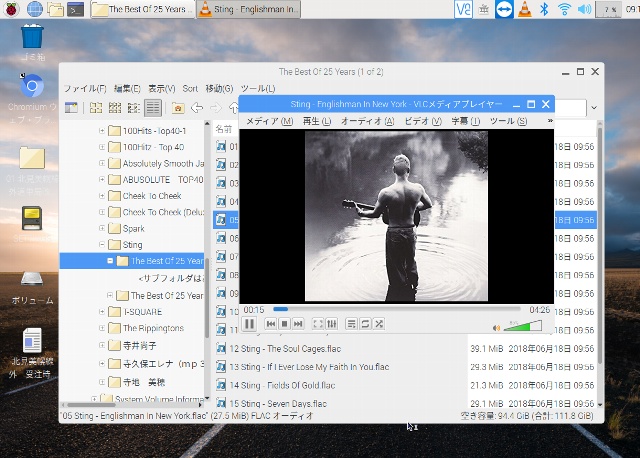This screenshot has width=640, height=458.
Task: Skip to next track in VLC
Action: point(298,324)
